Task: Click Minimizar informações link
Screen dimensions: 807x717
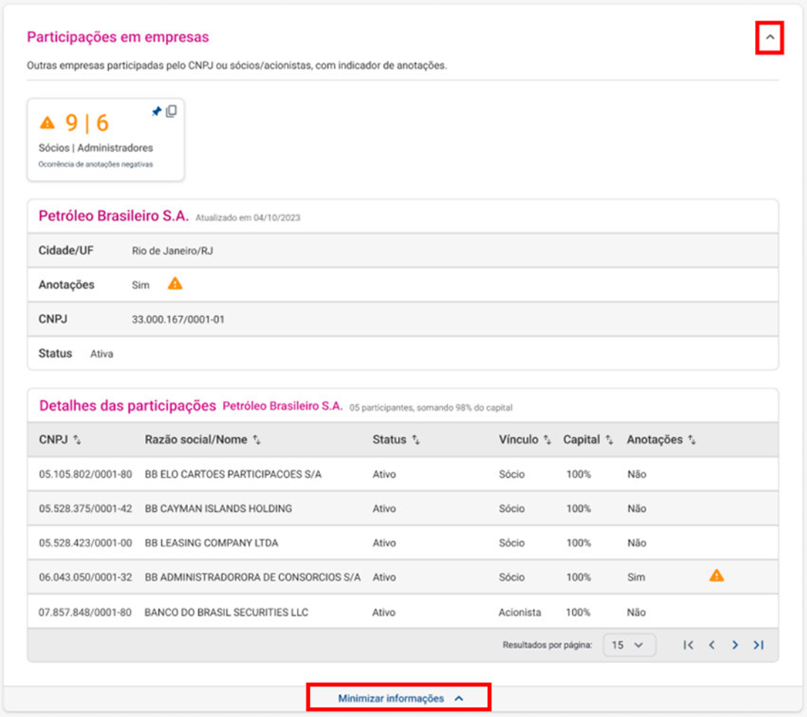Action: coord(398,698)
